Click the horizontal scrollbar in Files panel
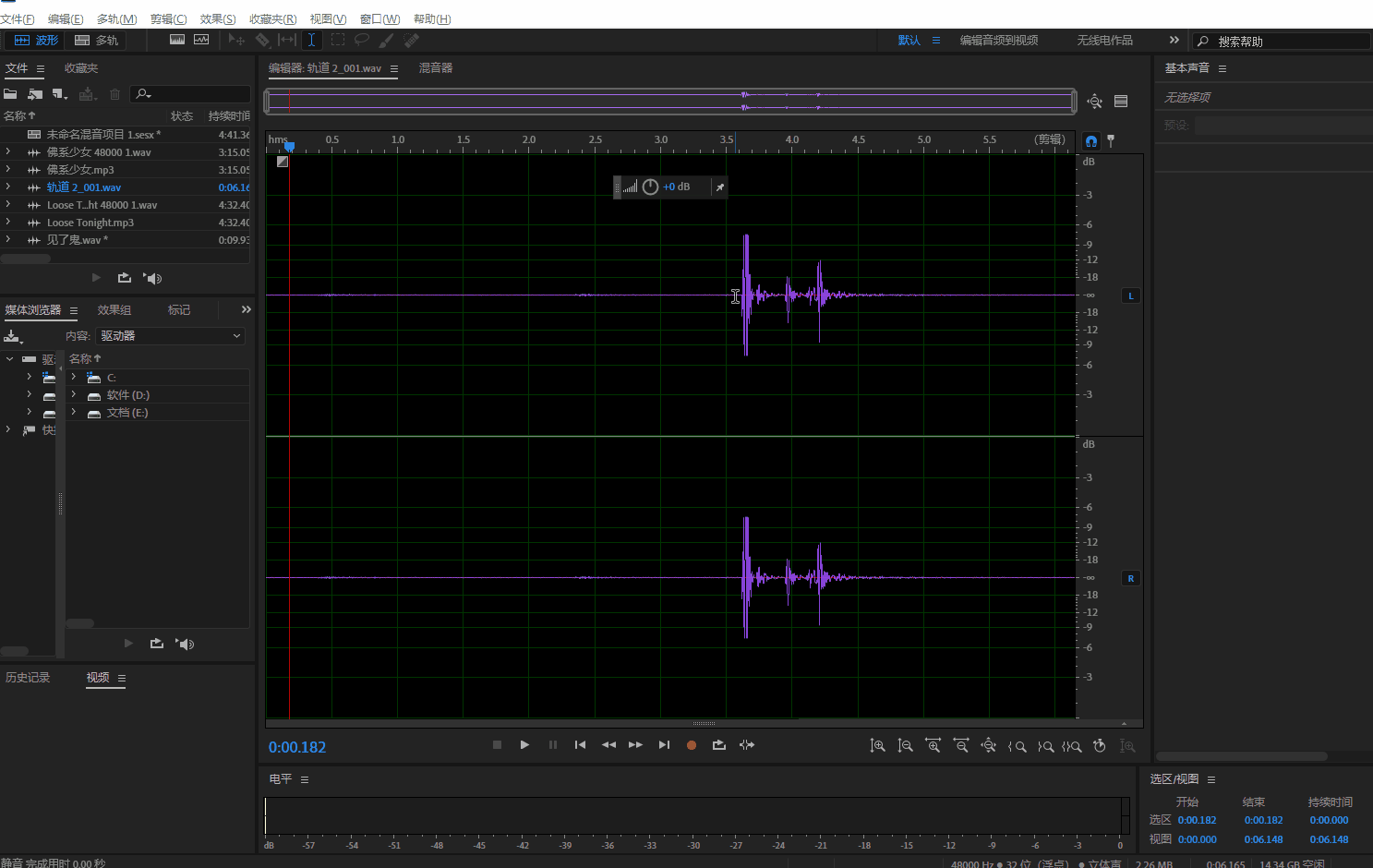The height and width of the screenshot is (868, 1373). tap(26, 259)
